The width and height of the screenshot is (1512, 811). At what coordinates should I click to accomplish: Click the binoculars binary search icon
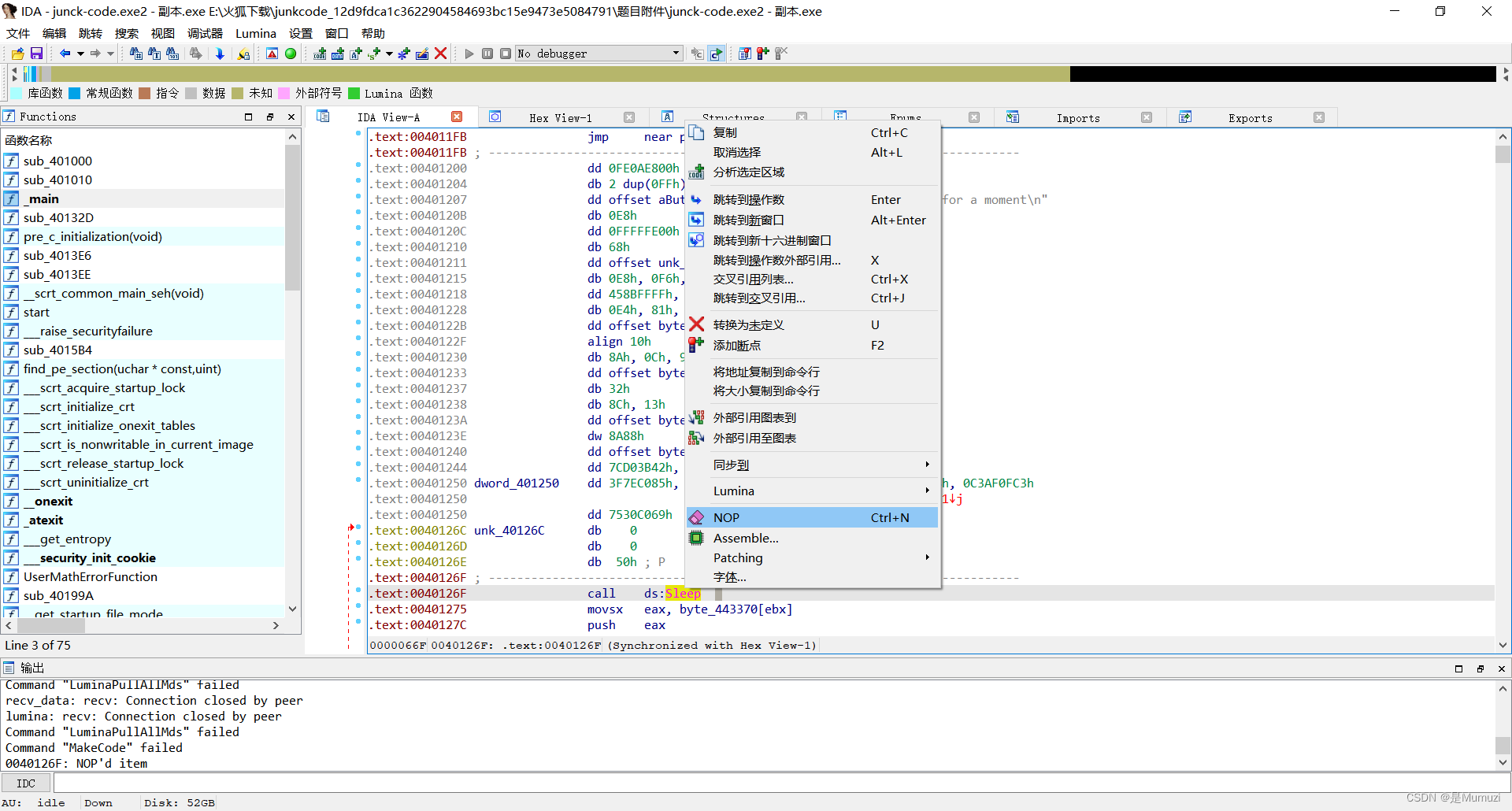click(172, 54)
